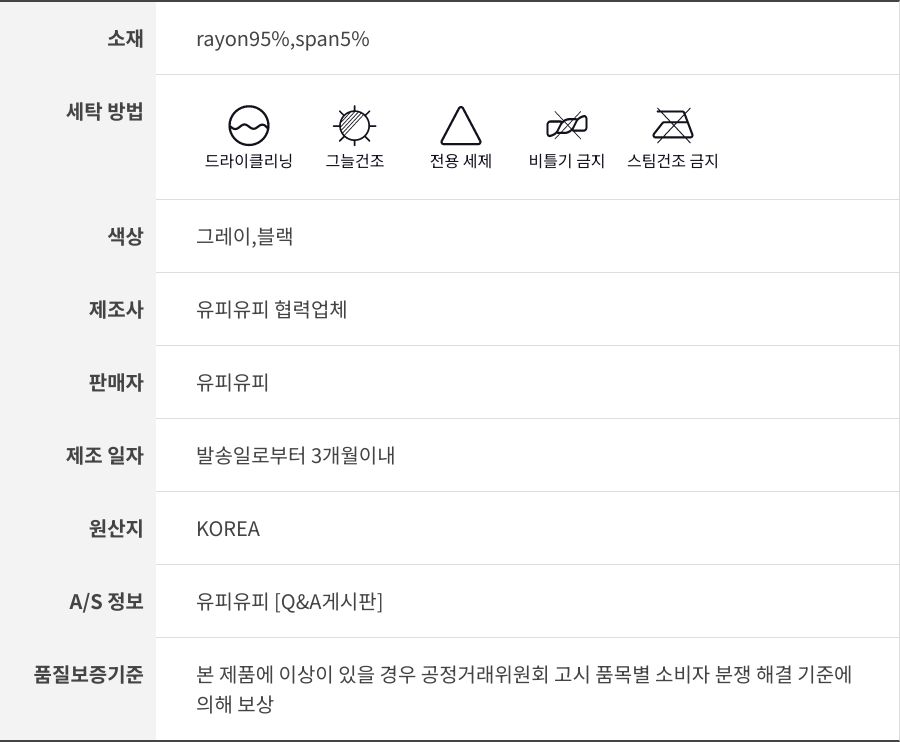The width and height of the screenshot is (900, 742).
Task: Click the 전용 세제 caption text
Action: pyautogui.click(x=461, y=161)
